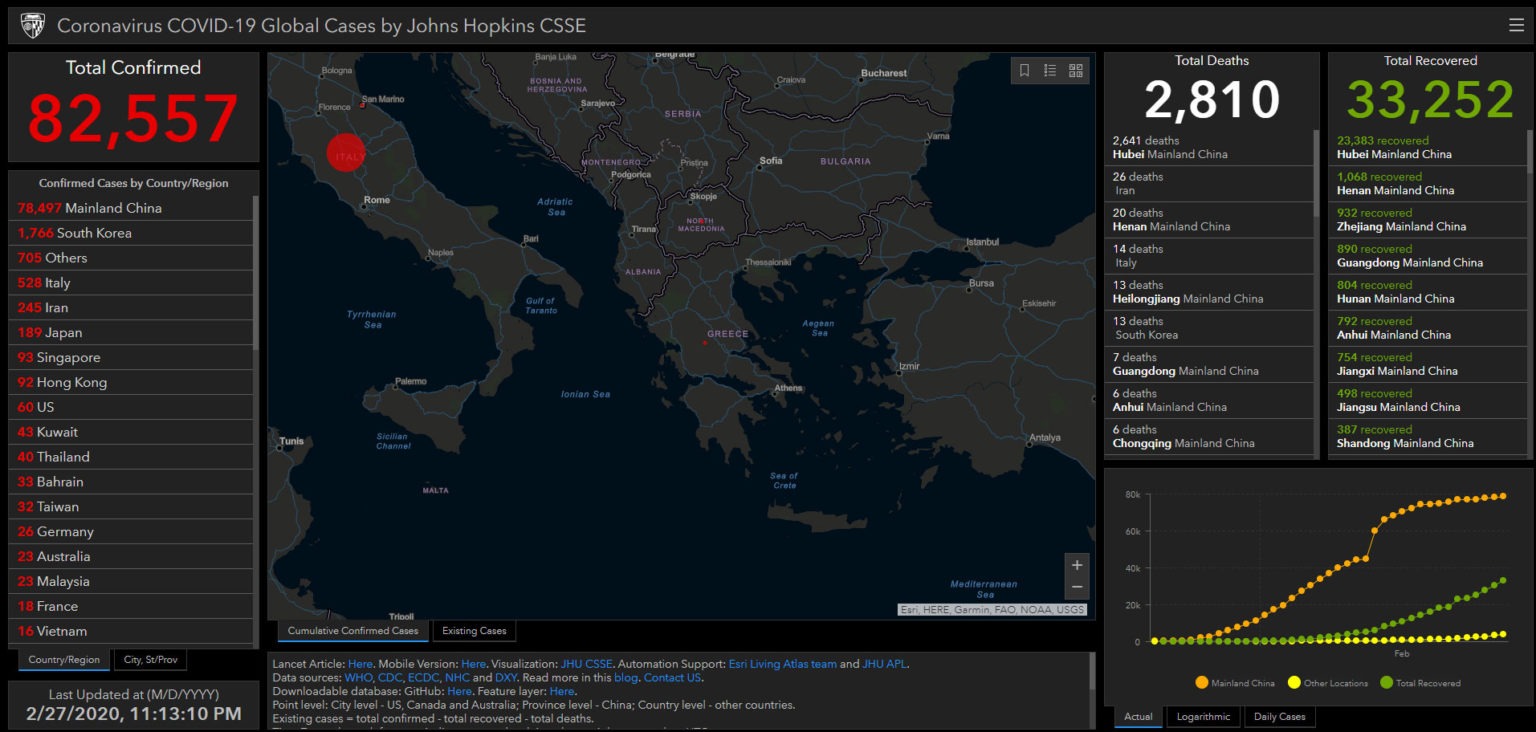Toggle the Total Recovered chart series
Image resolution: width=1536 pixels, height=732 pixels.
point(1422,682)
